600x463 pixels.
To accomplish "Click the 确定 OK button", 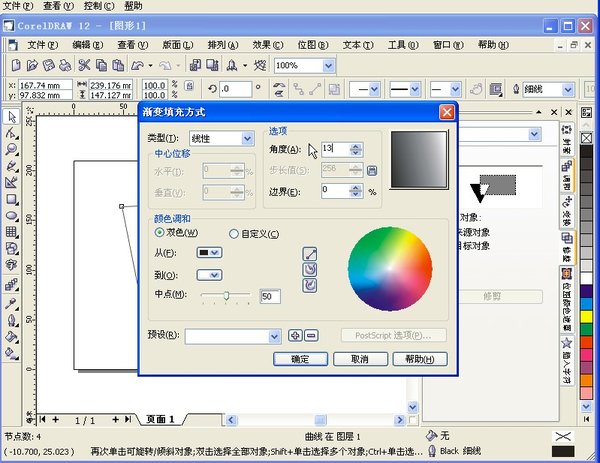I will [301, 359].
